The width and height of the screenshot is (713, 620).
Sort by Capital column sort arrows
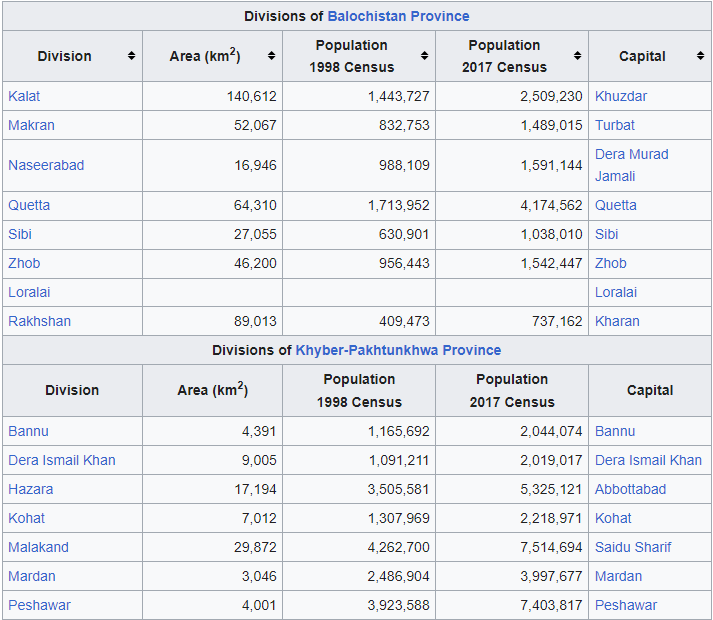click(700, 56)
